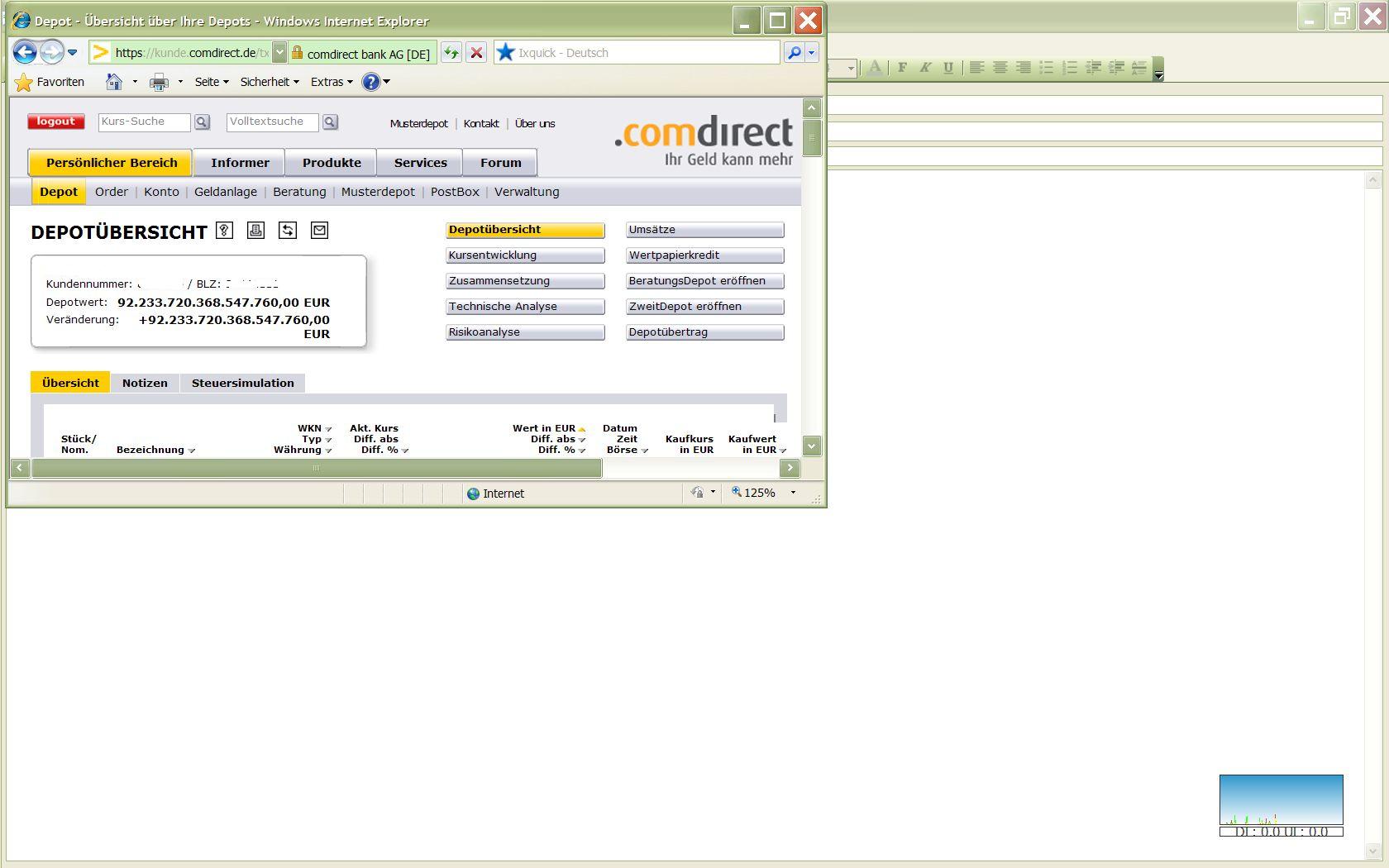Click the Internet zone globe in status bar
The width and height of the screenshot is (1389, 868).
(x=473, y=494)
